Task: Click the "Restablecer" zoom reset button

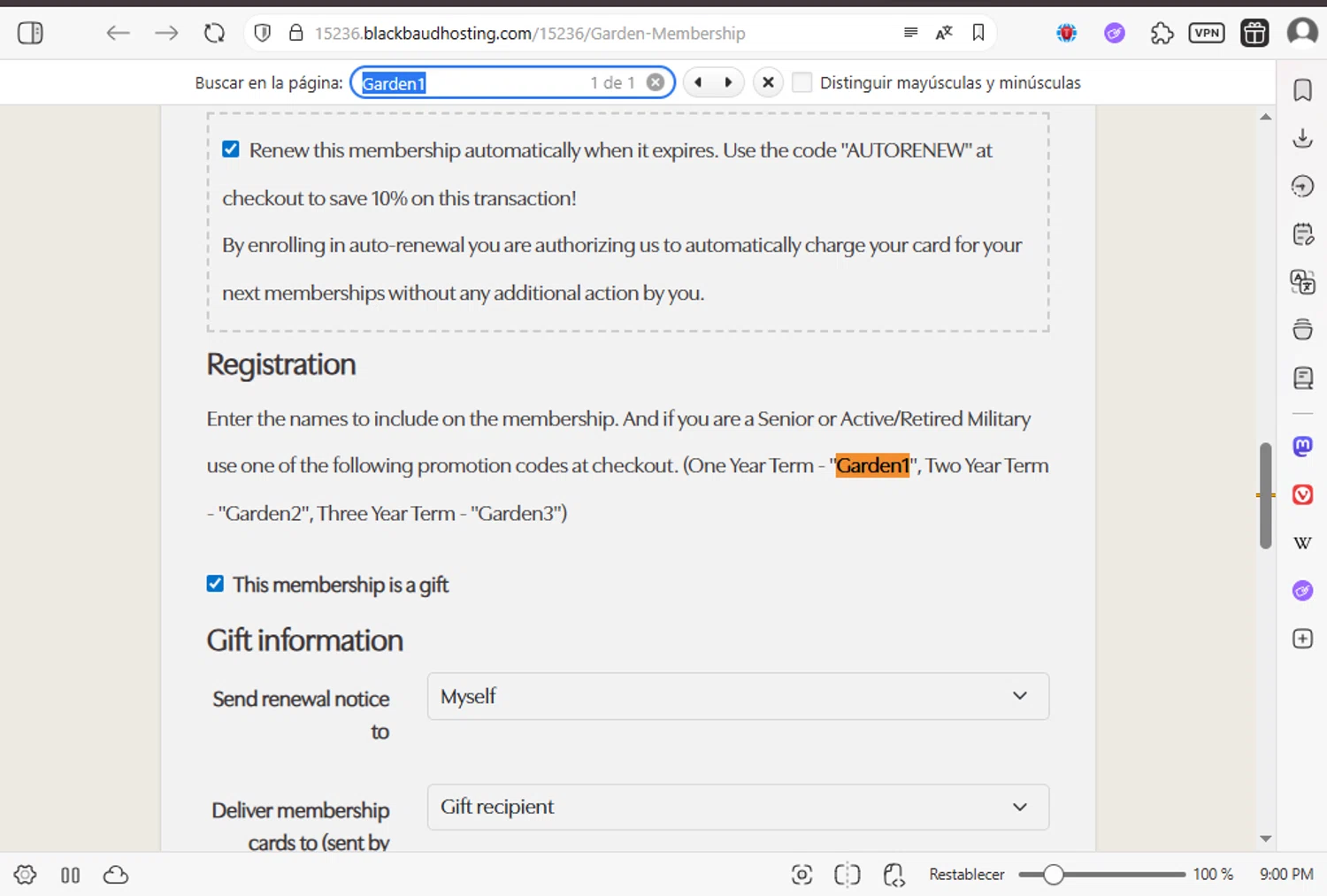Action: (x=966, y=875)
